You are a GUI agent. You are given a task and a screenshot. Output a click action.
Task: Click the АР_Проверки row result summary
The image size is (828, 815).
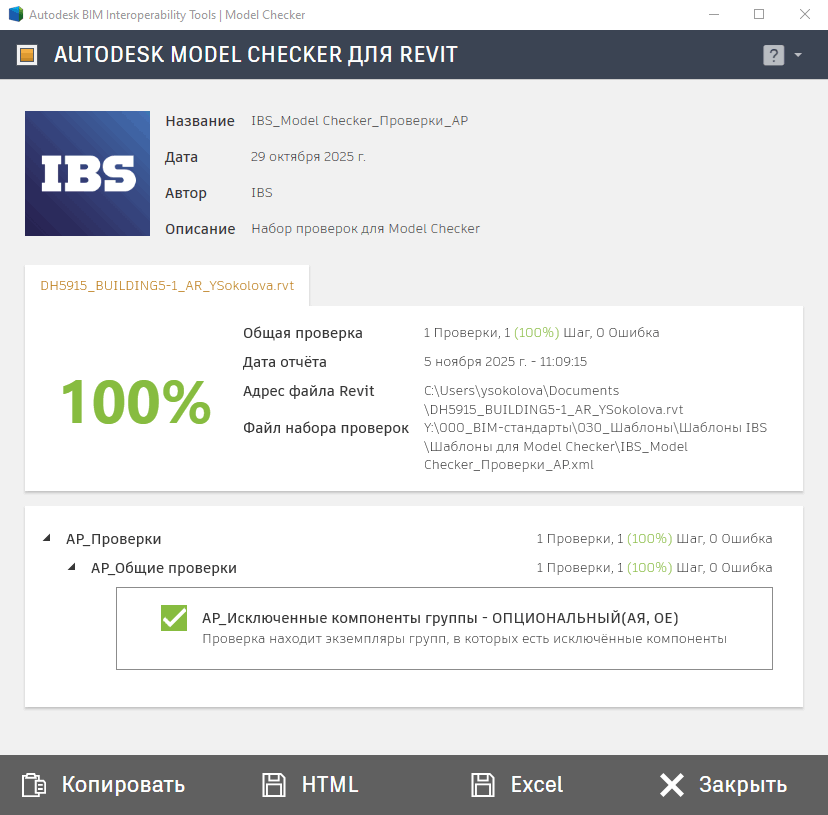coord(654,538)
